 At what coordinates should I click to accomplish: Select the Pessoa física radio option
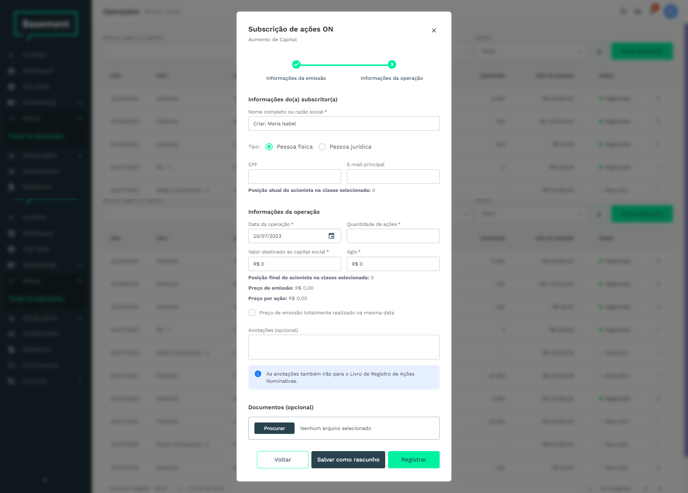269,147
